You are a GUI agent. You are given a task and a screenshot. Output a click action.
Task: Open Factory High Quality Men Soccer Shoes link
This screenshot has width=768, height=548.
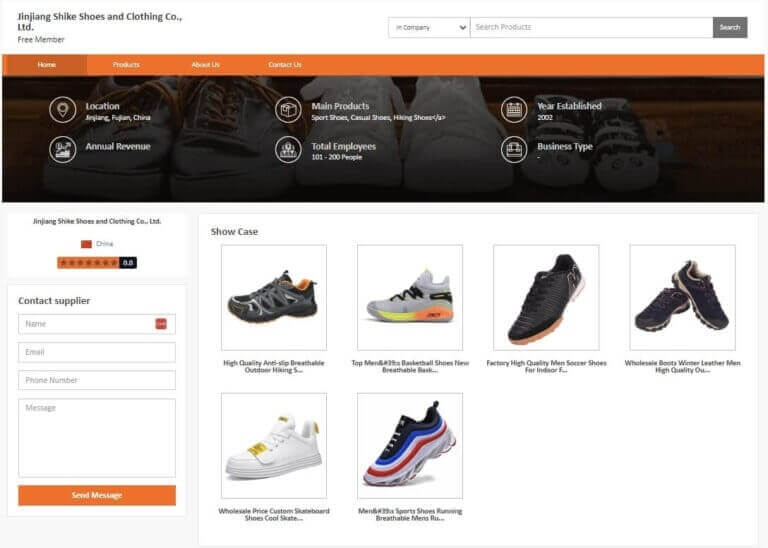[546, 366]
